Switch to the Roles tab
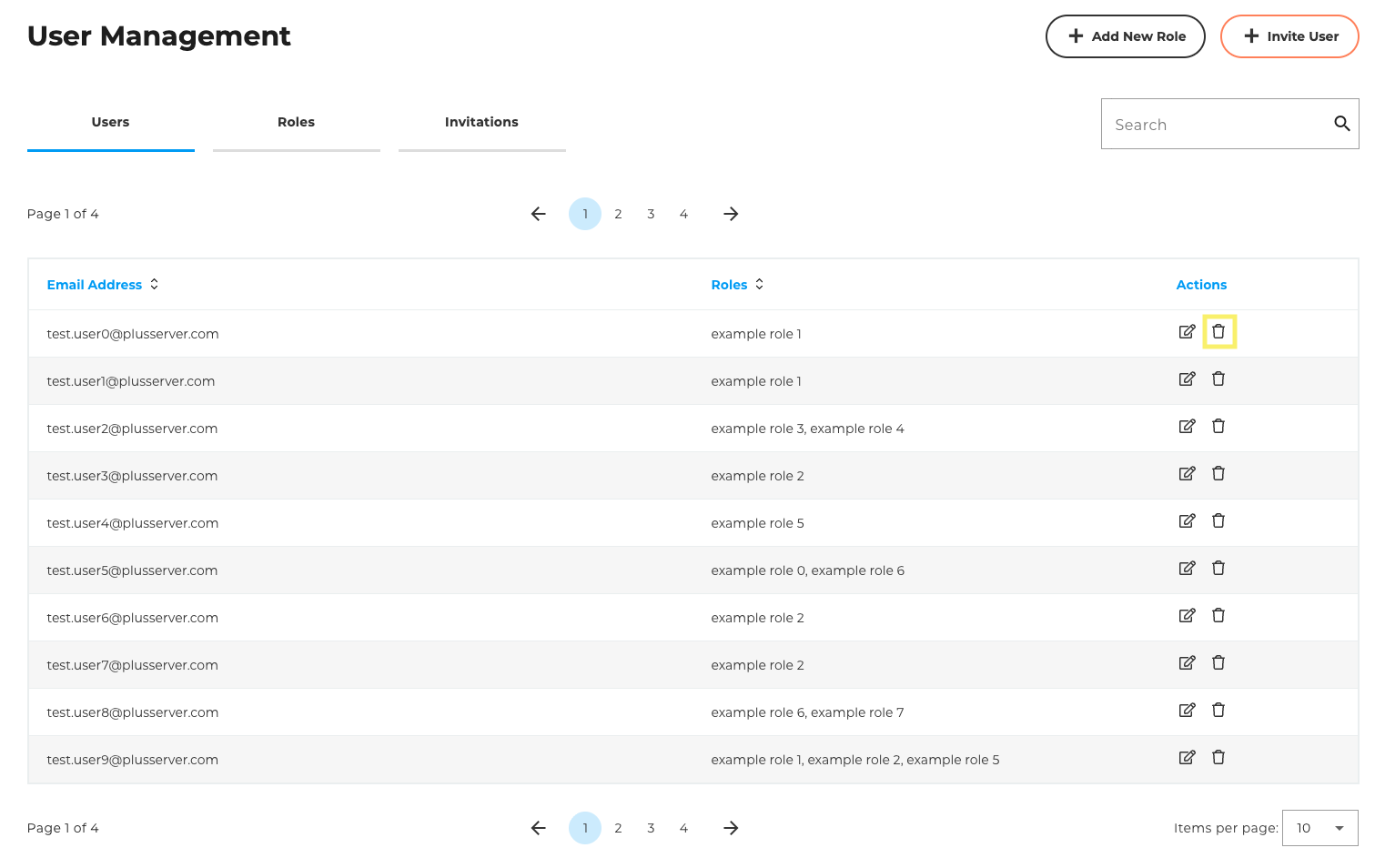Viewport: 1385px width, 868px height. pos(296,123)
